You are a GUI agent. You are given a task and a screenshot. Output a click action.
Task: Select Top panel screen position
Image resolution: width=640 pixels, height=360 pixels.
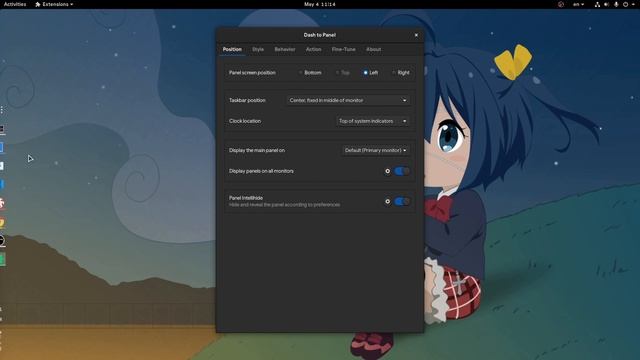tap(342, 73)
